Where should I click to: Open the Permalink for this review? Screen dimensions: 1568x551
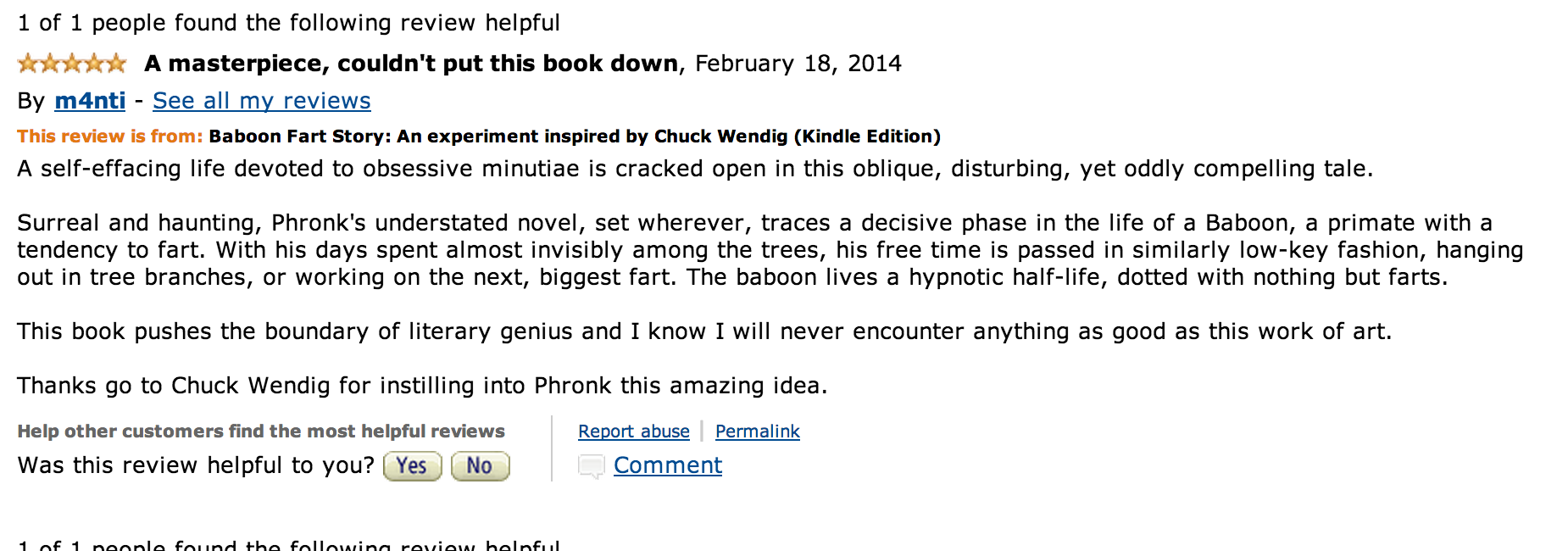coord(757,431)
